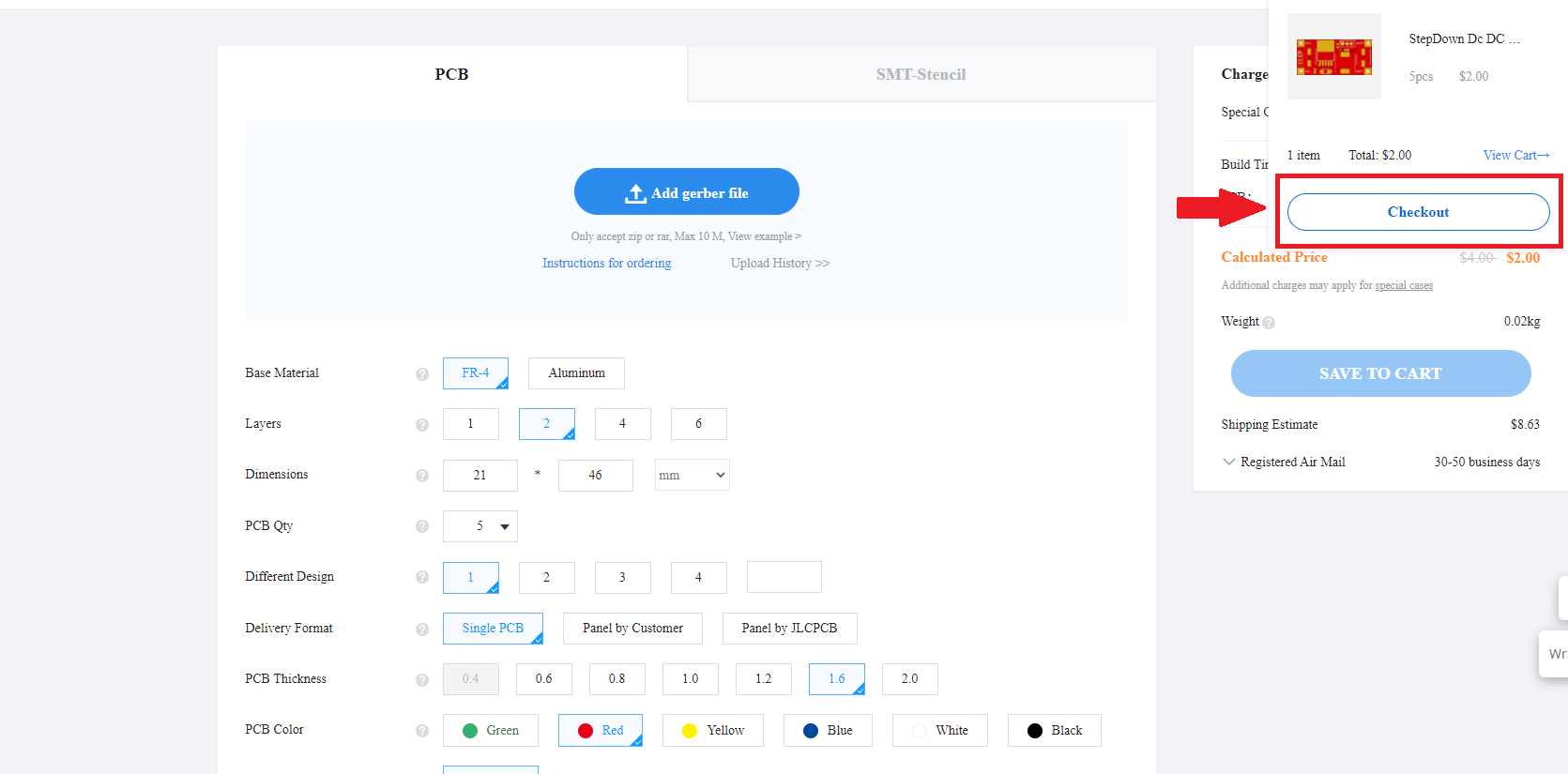This screenshot has height=774, width=1568.
Task: Open help for Delivery Format
Action: tap(422, 629)
